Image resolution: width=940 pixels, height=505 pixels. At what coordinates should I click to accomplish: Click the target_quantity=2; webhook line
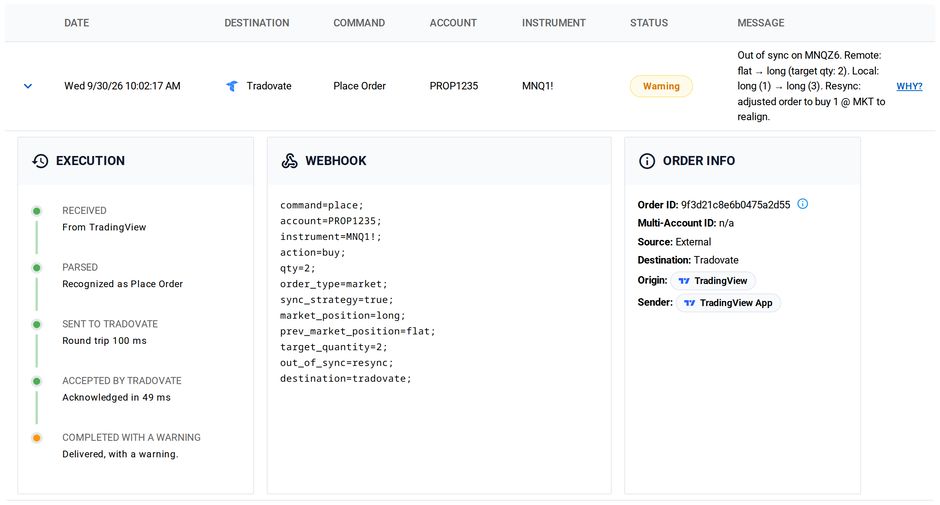tap(333, 347)
